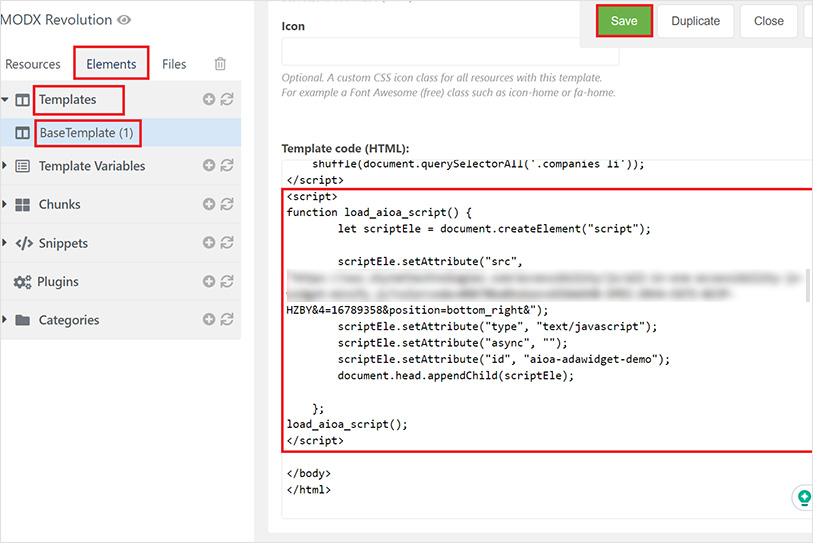The image size is (813, 543).
Task: Click the preview eye icon beside MODX Revolution
Action: click(124, 20)
